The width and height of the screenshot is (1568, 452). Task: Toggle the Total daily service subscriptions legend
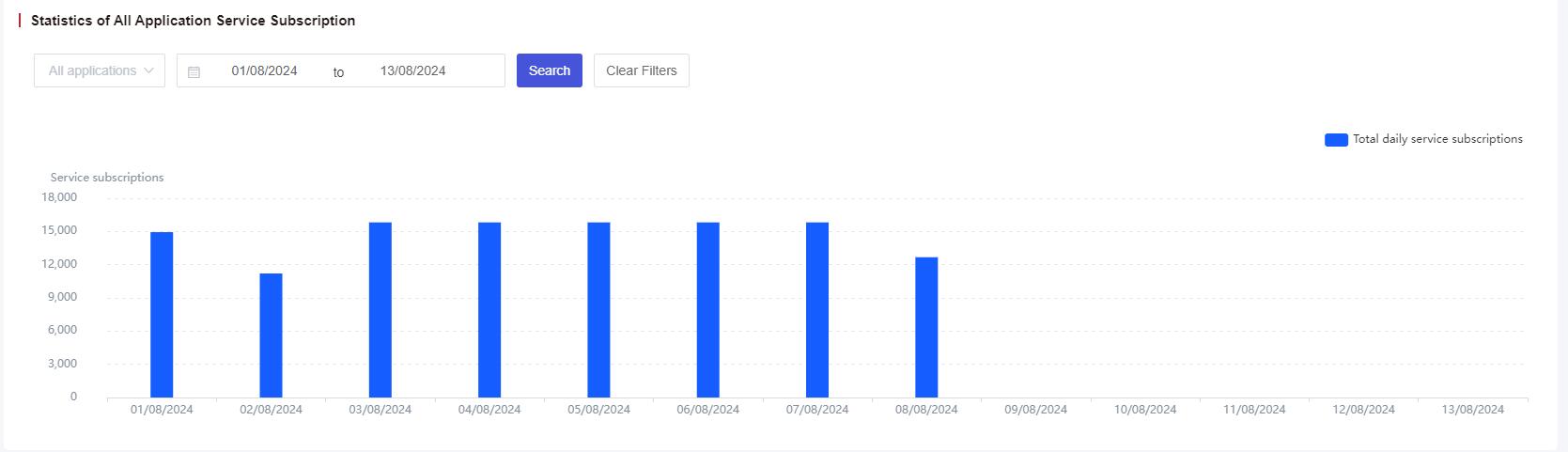pos(1423,139)
